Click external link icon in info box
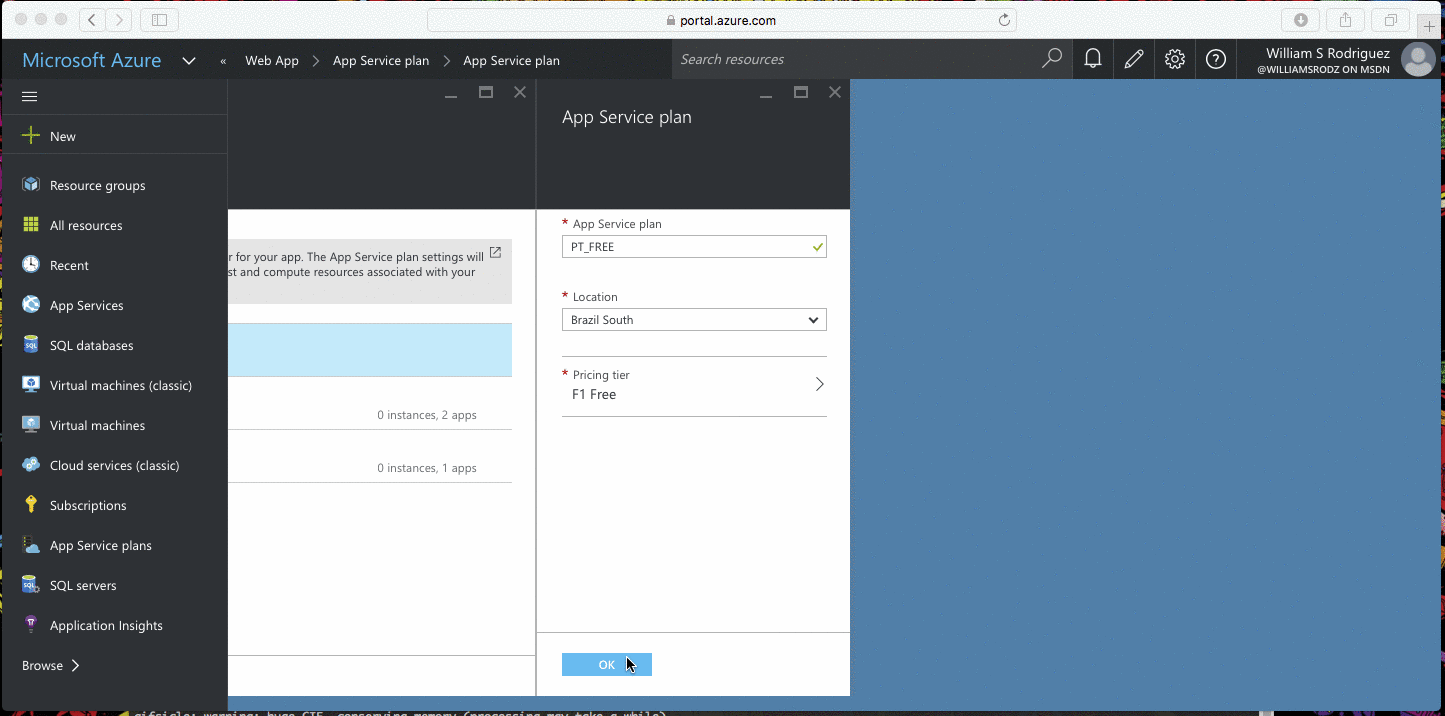Image resolution: width=1445 pixels, height=716 pixels. click(495, 253)
